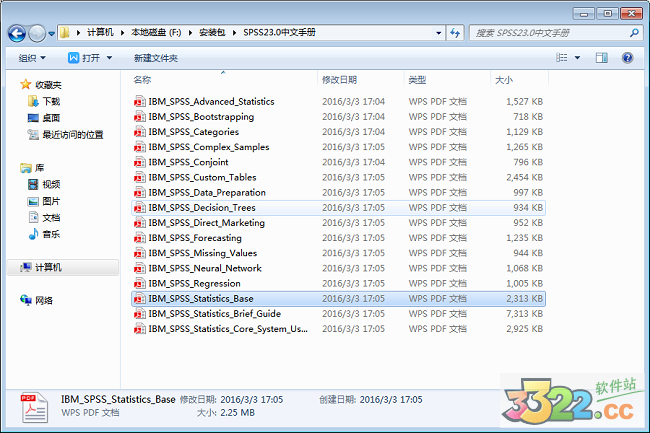Toggle the preview pane
Screen dimensions: 650x433
(x=601, y=58)
